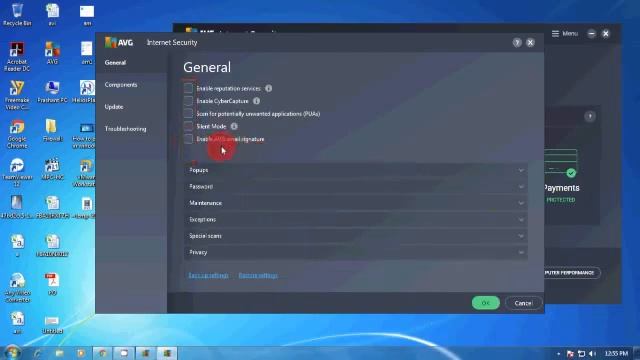This screenshot has height=360, width=640.
Task: Open Acrobat Reader DC desktop shortcut
Action: click(17, 57)
